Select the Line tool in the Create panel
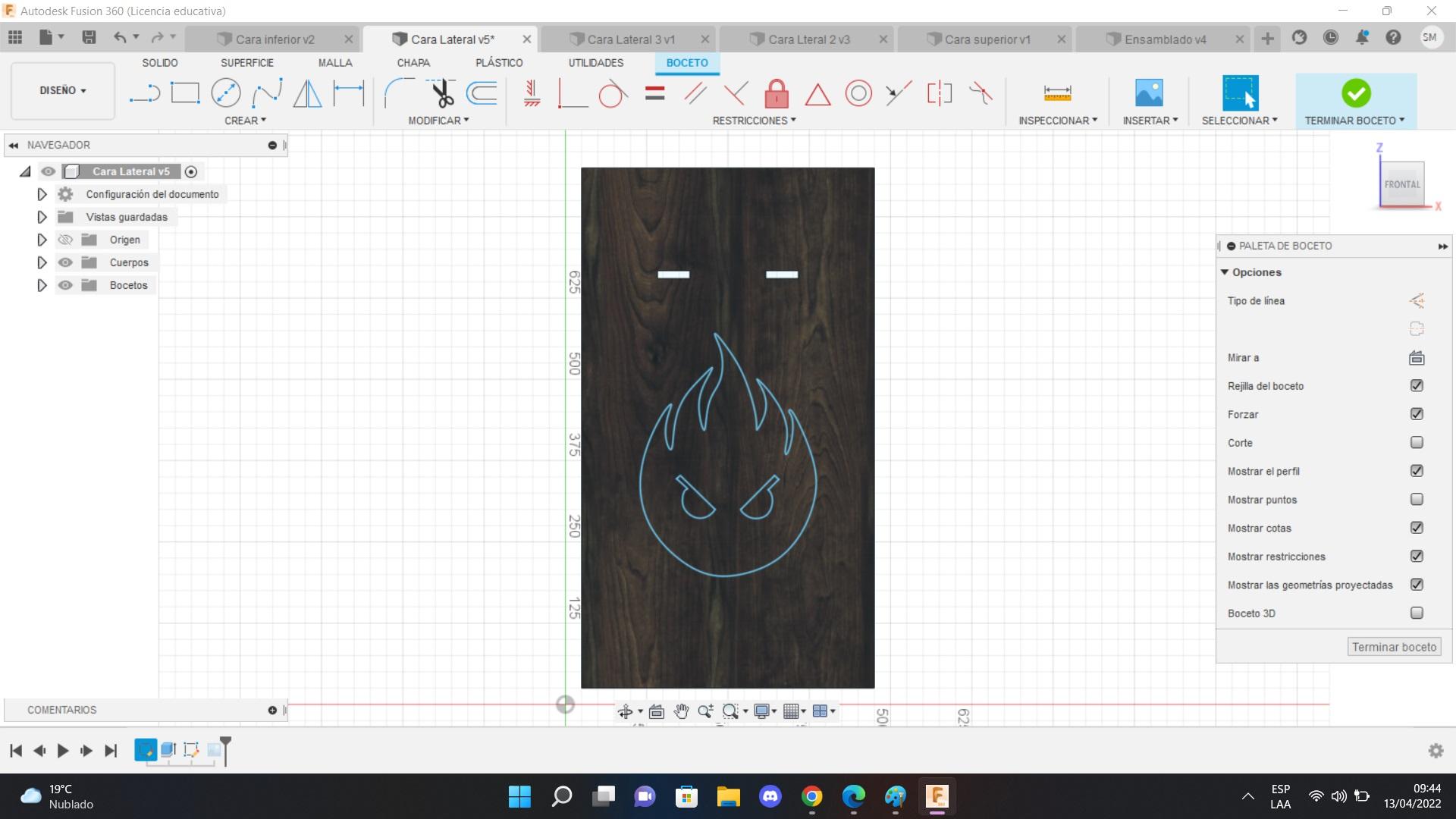 tap(146, 92)
